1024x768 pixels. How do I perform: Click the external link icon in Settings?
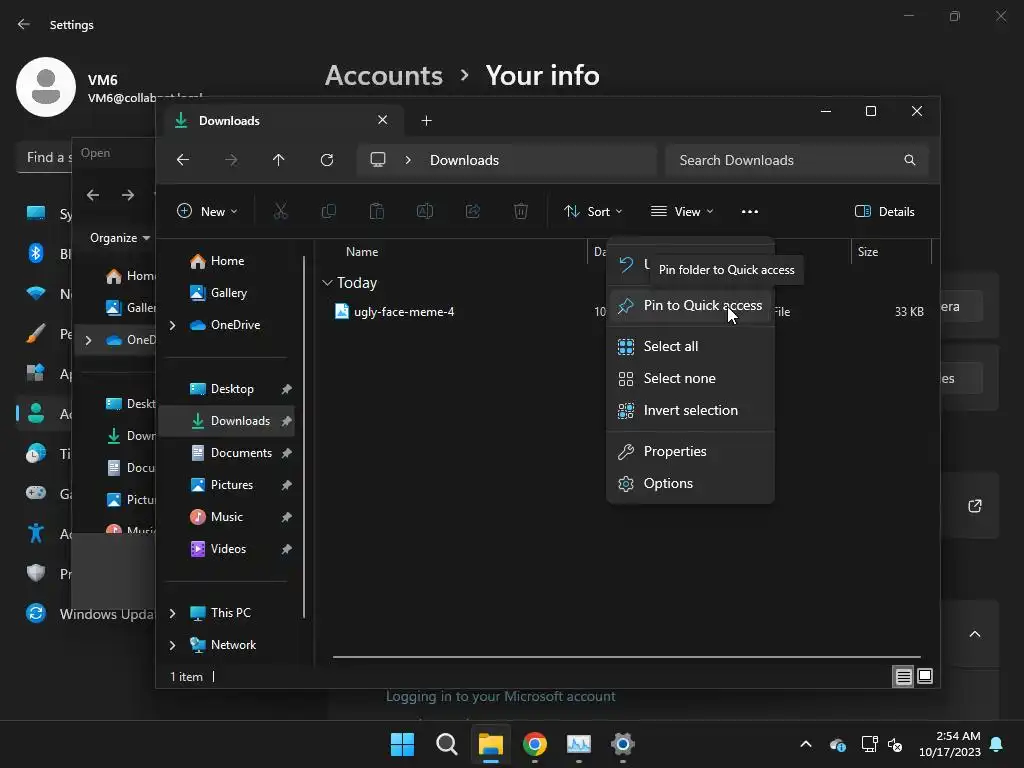tap(974, 505)
